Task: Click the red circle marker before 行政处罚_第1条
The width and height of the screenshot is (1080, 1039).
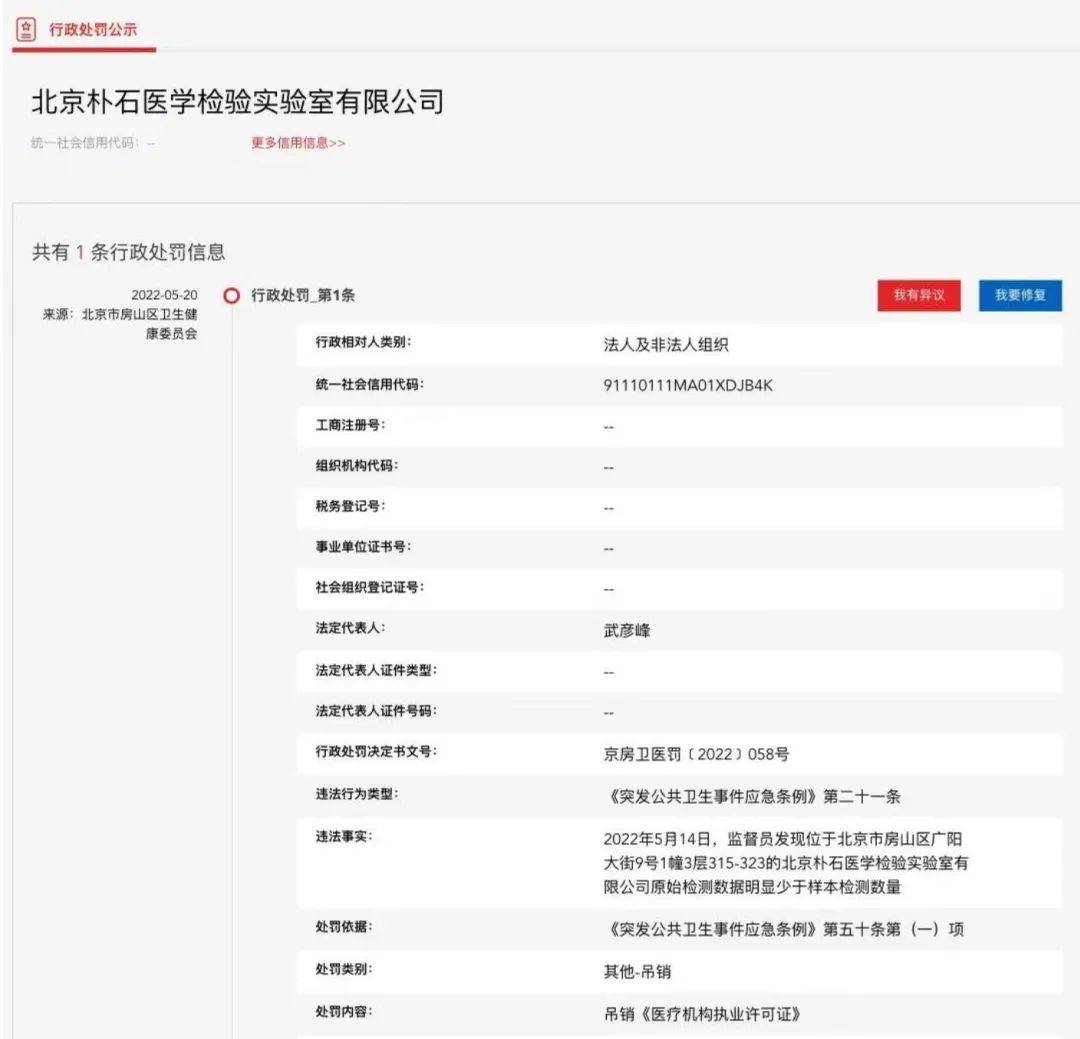Action: [x=231, y=295]
